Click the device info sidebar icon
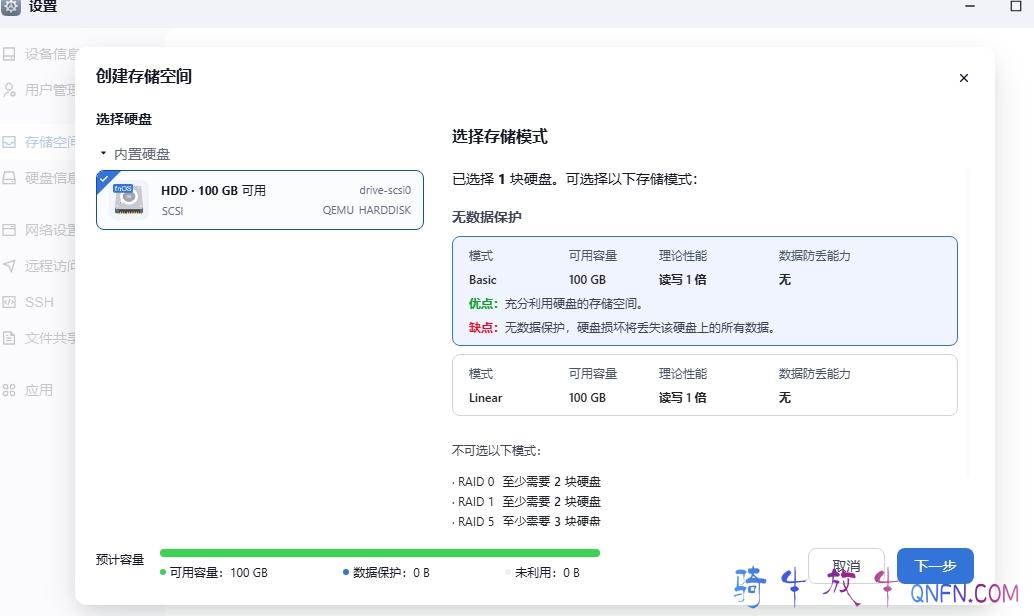This screenshot has height=616, width=1034. pyautogui.click(x=9, y=54)
